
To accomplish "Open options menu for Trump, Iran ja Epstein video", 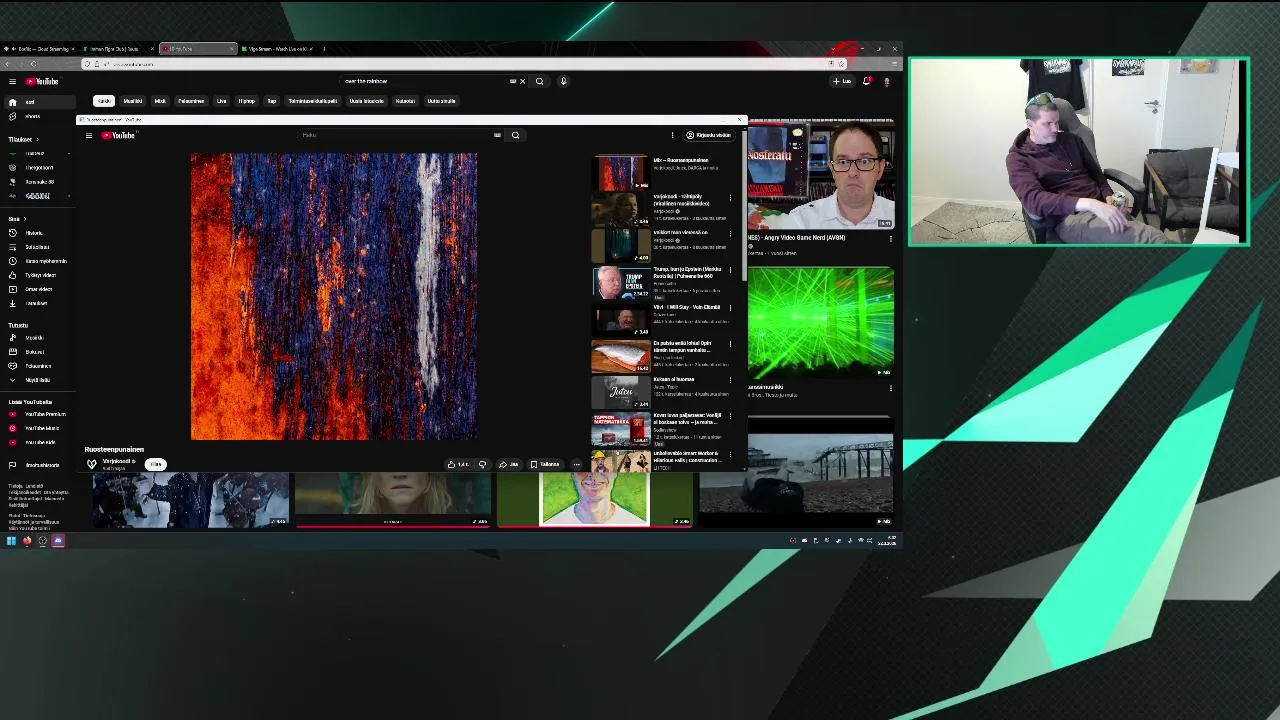I will tap(730, 271).
